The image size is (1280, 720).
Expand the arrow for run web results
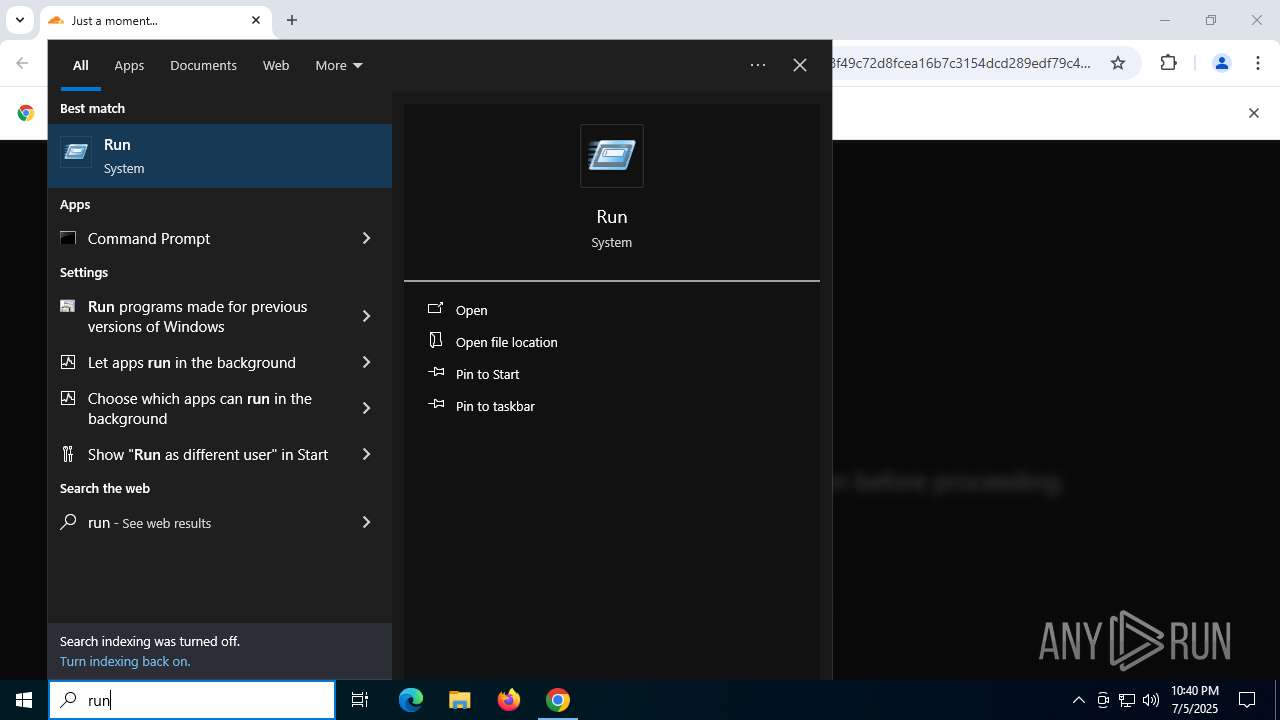366,522
